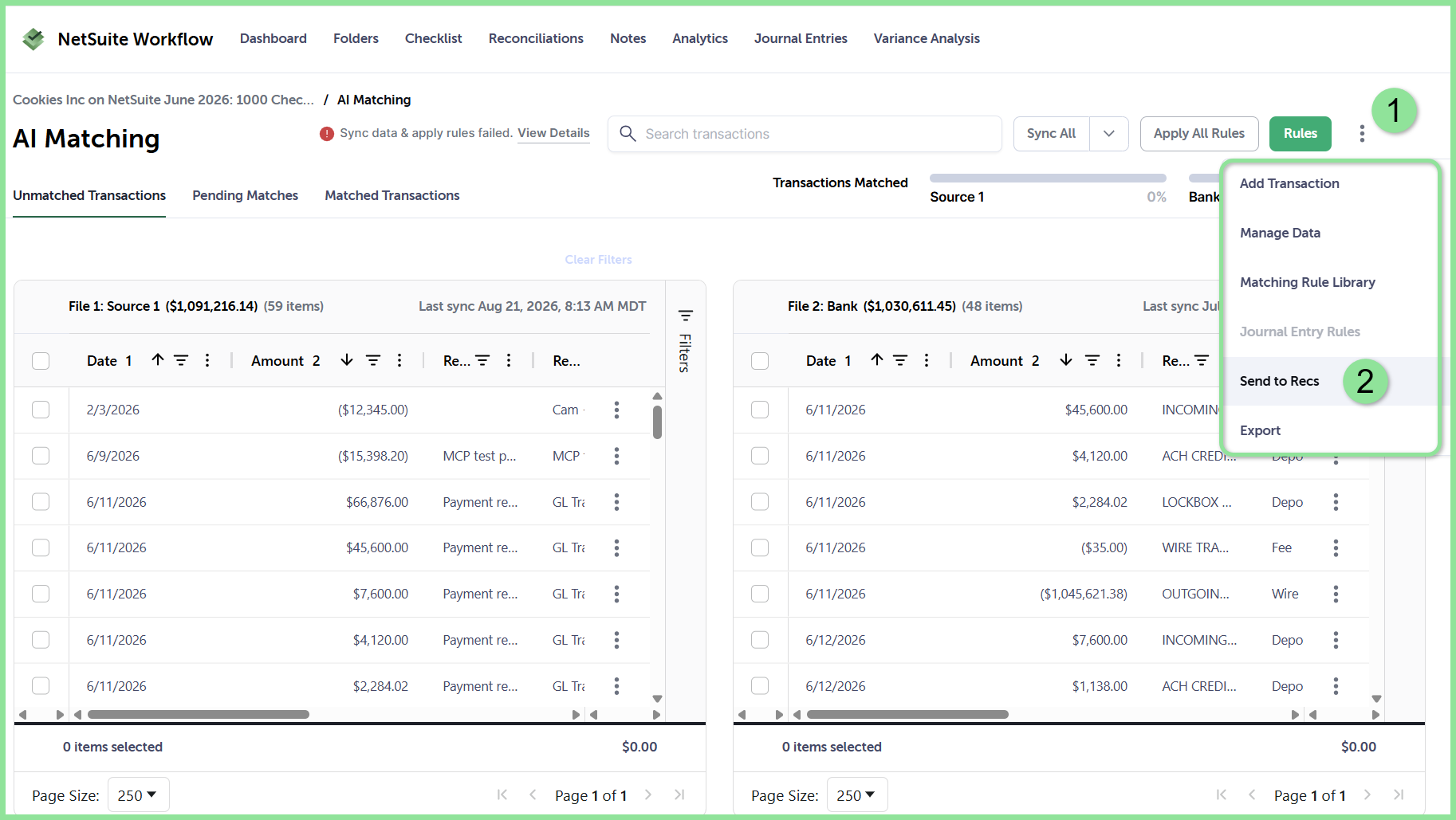Click the green Rules button

point(1301,134)
